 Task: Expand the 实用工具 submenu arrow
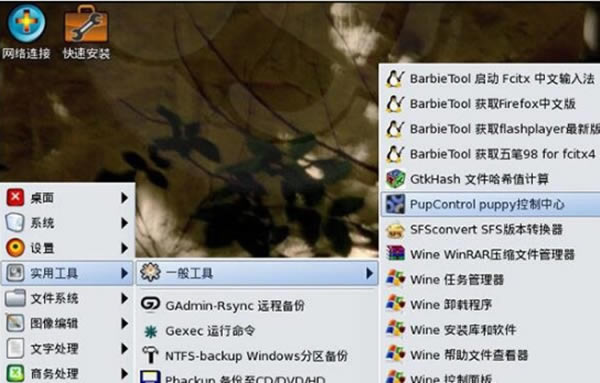coord(124,273)
